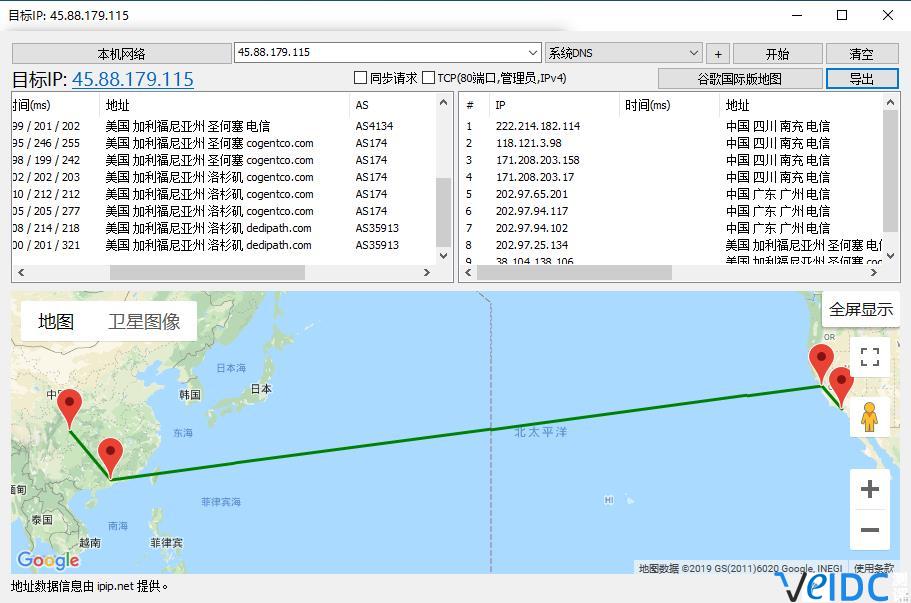Expand the target IP address dropdown
Image resolution: width=911 pixels, height=603 pixels.
532,53
